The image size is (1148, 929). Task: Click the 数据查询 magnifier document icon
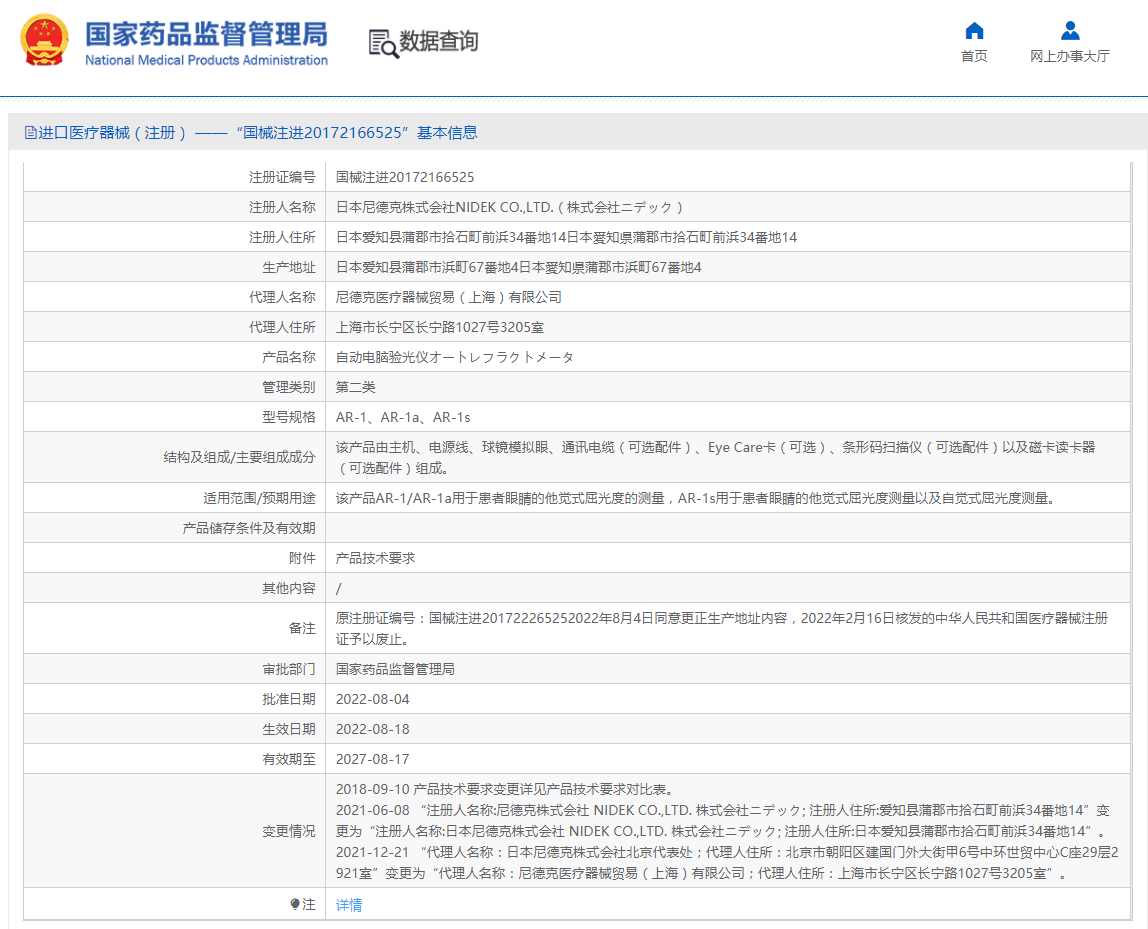pos(383,42)
